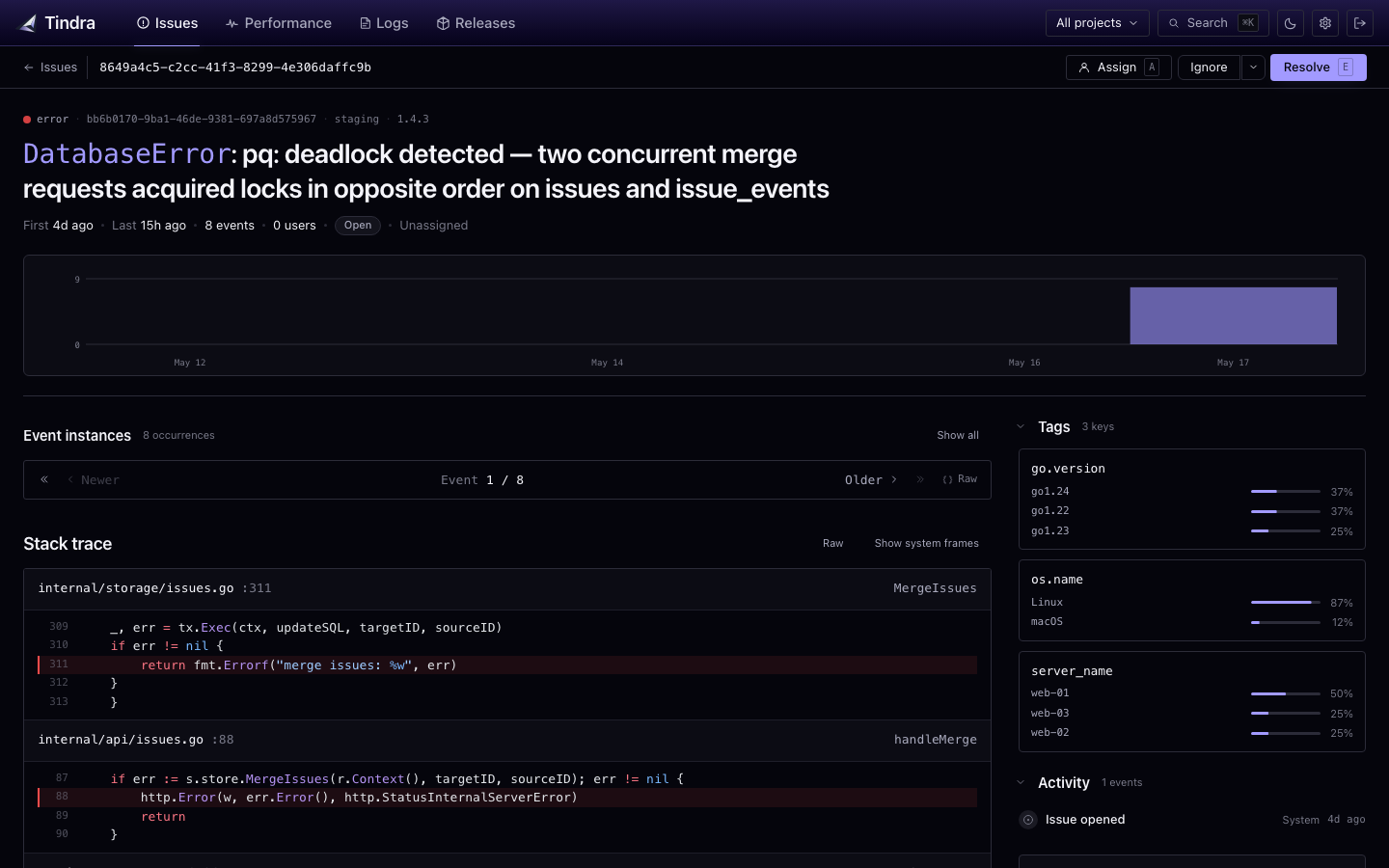Image resolution: width=1389 pixels, height=868 pixels.
Task: Go to the Newer event
Action: (x=94, y=480)
